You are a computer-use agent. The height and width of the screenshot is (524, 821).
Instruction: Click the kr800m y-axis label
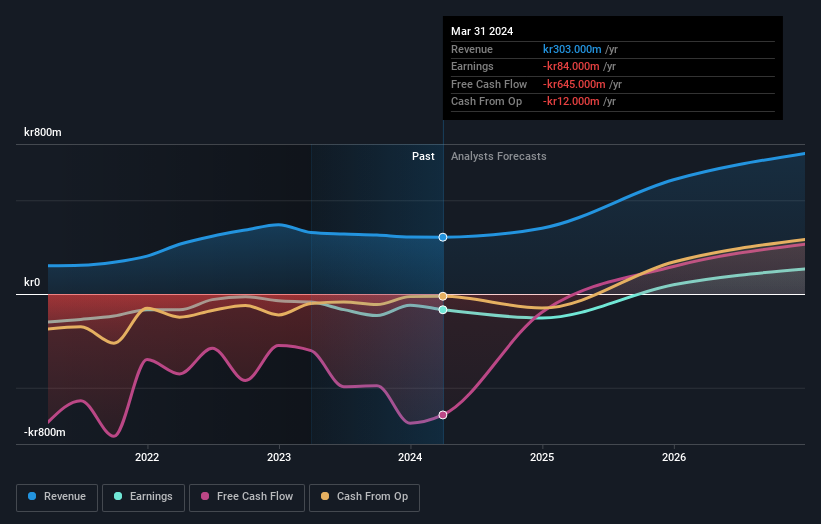(x=42, y=132)
